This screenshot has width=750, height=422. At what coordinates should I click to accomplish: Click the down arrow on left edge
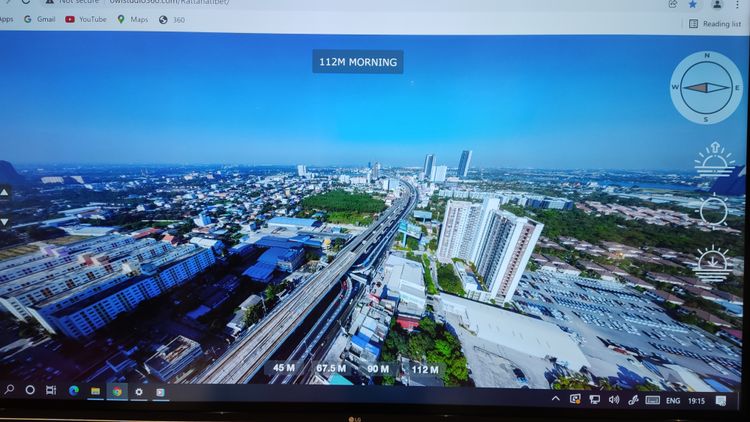(x=4, y=222)
